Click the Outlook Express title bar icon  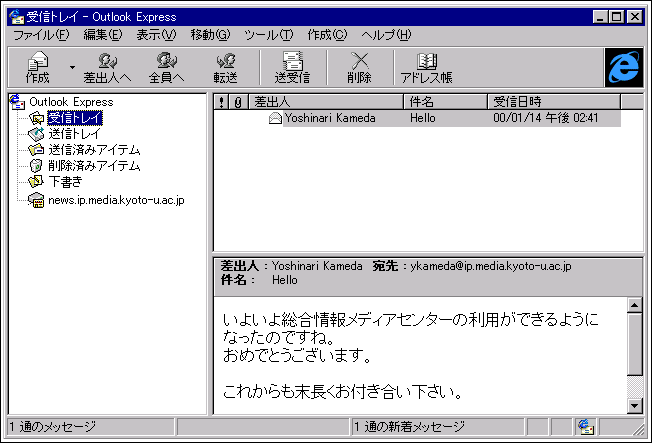click(x=17, y=17)
